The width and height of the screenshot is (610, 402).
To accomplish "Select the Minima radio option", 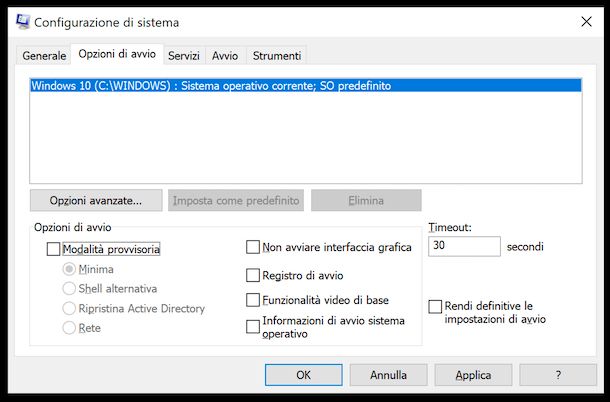I will (69, 269).
